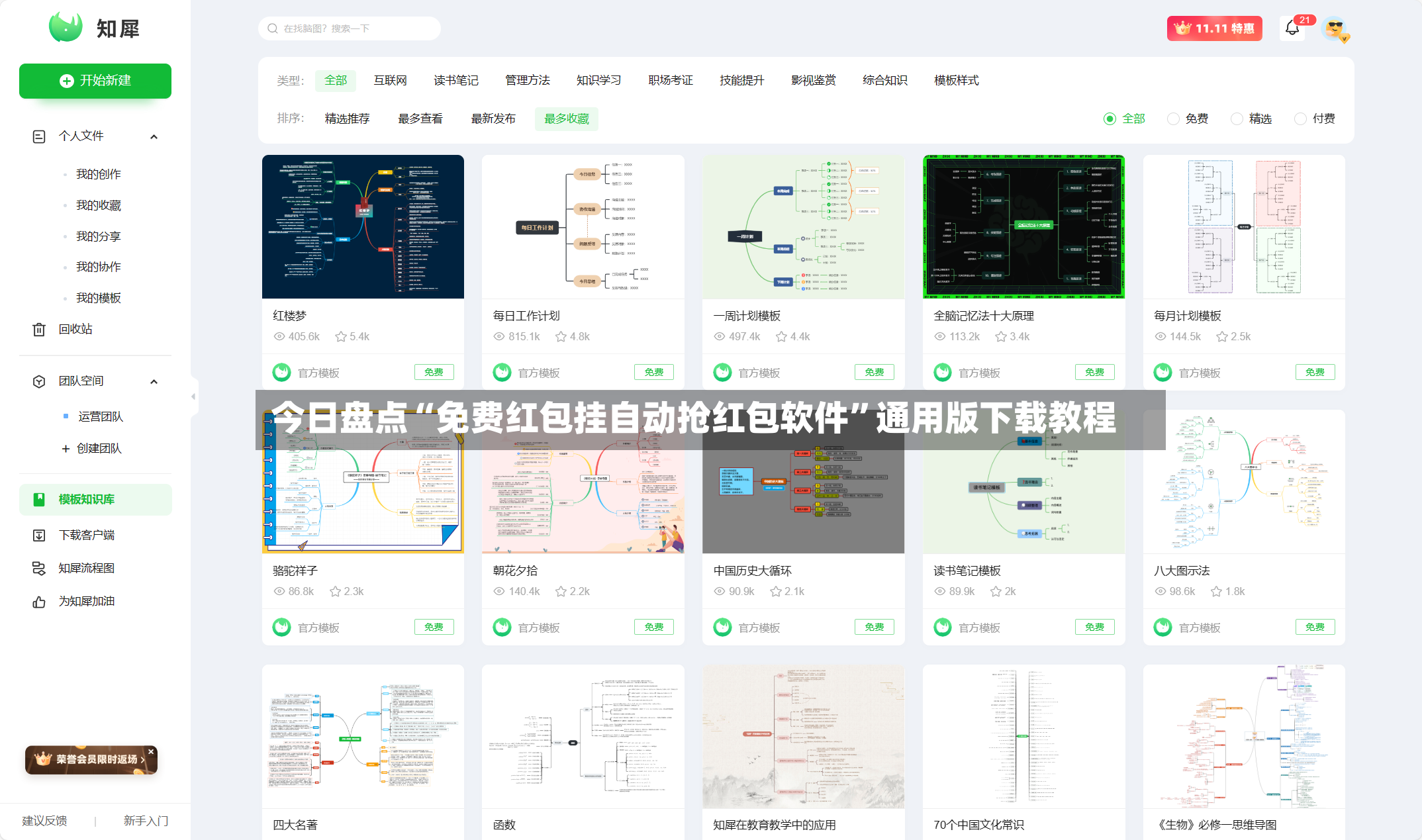Collapse the 个人文件 section chevron

[154, 137]
